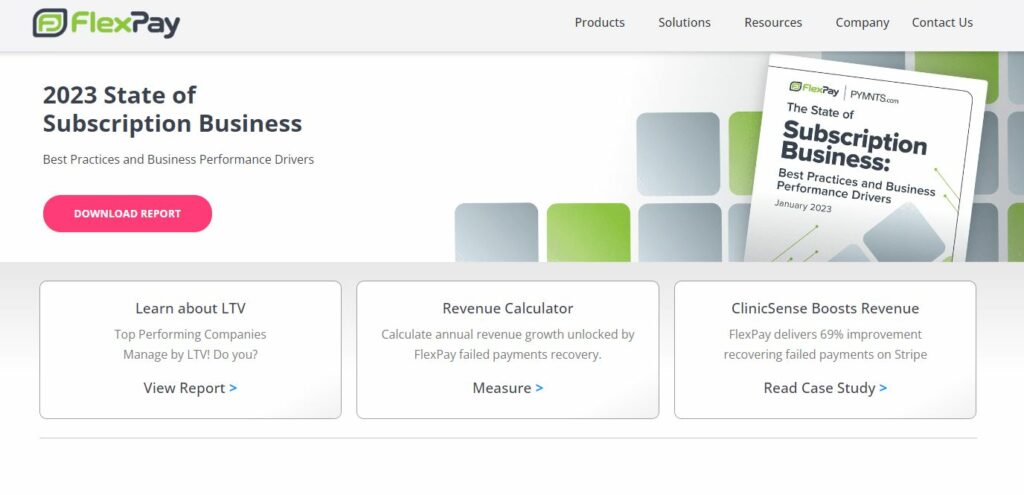Go to Contact Us page
Screen dimensions: 1024x495
click(x=942, y=23)
